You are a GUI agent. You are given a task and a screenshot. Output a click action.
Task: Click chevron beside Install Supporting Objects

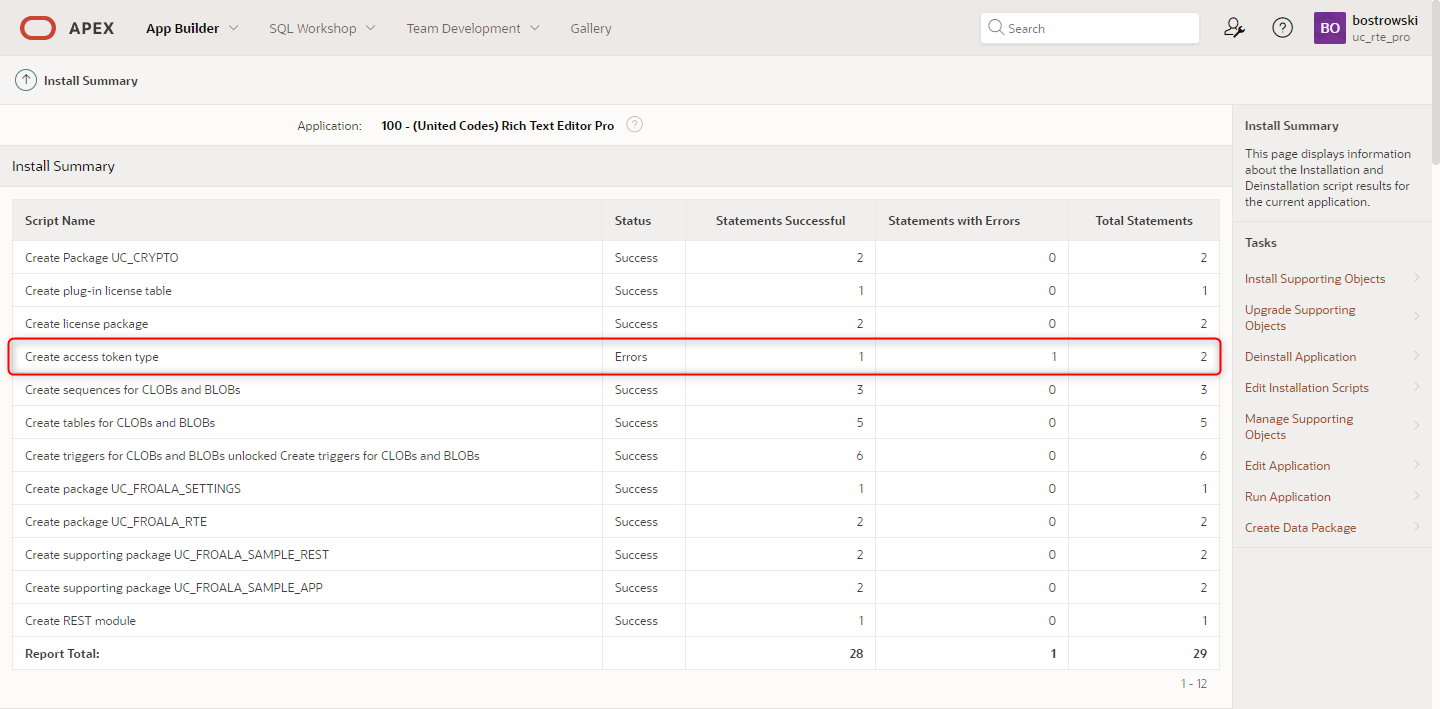(x=1417, y=278)
